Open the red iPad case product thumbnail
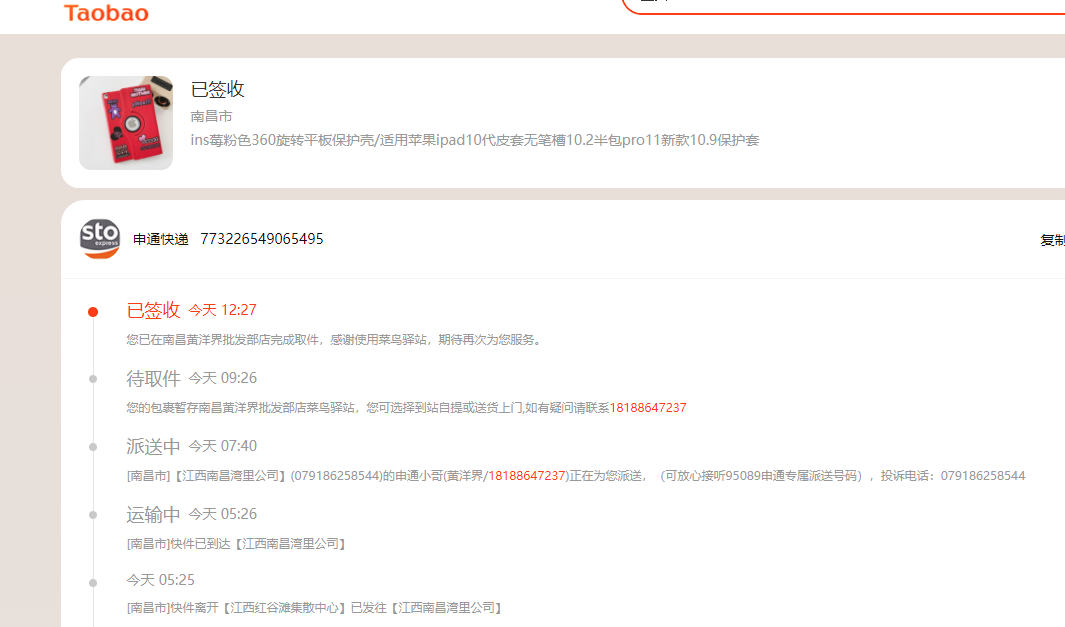This screenshot has width=1065, height=627. point(126,123)
